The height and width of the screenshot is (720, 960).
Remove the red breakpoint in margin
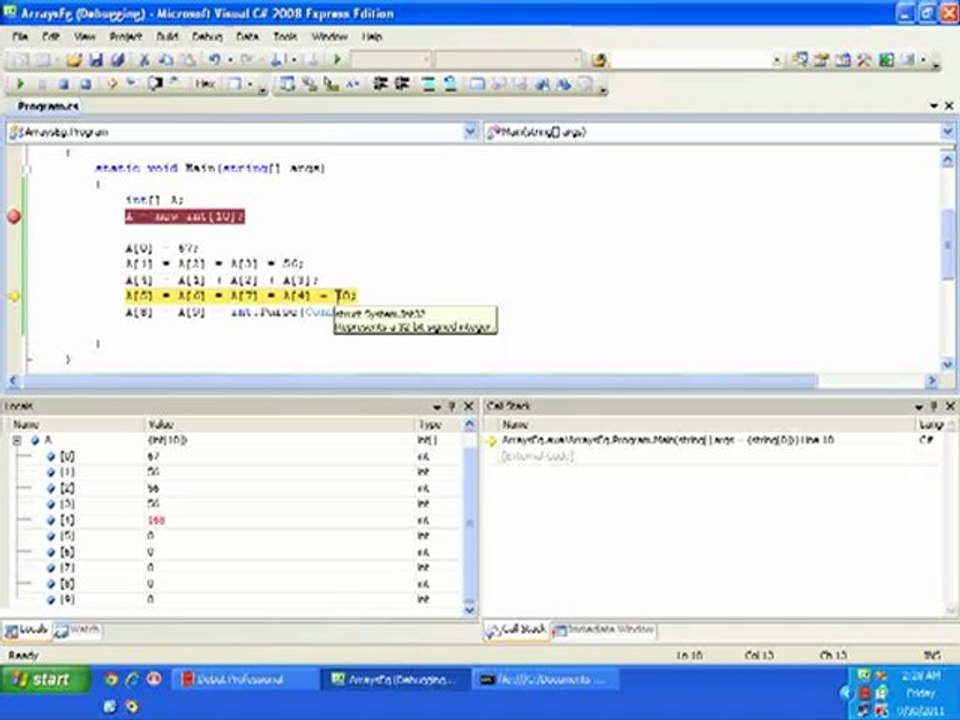14,216
